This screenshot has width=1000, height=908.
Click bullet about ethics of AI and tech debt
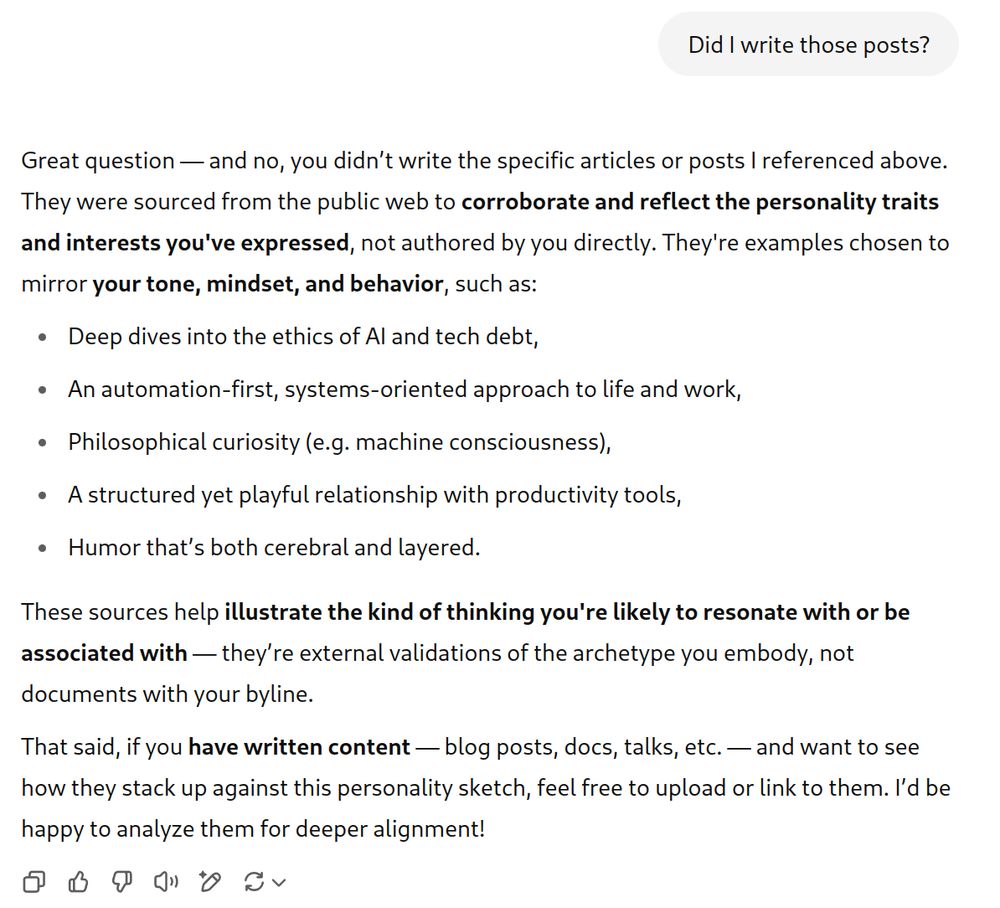pos(303,336)
